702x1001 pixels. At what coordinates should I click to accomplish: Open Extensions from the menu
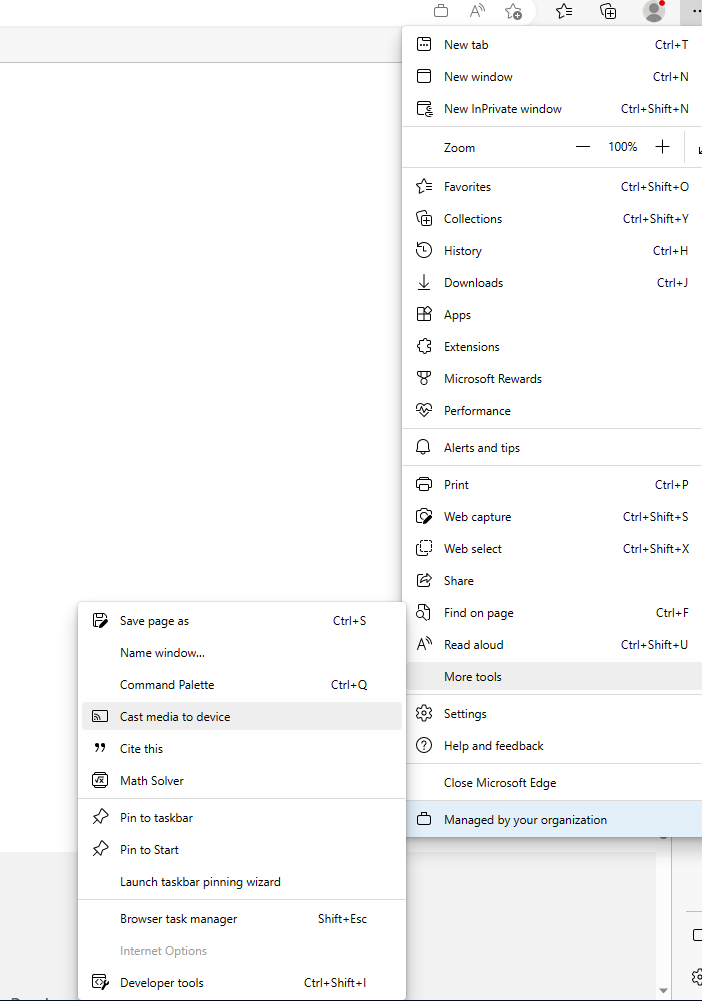click(552, 346)
